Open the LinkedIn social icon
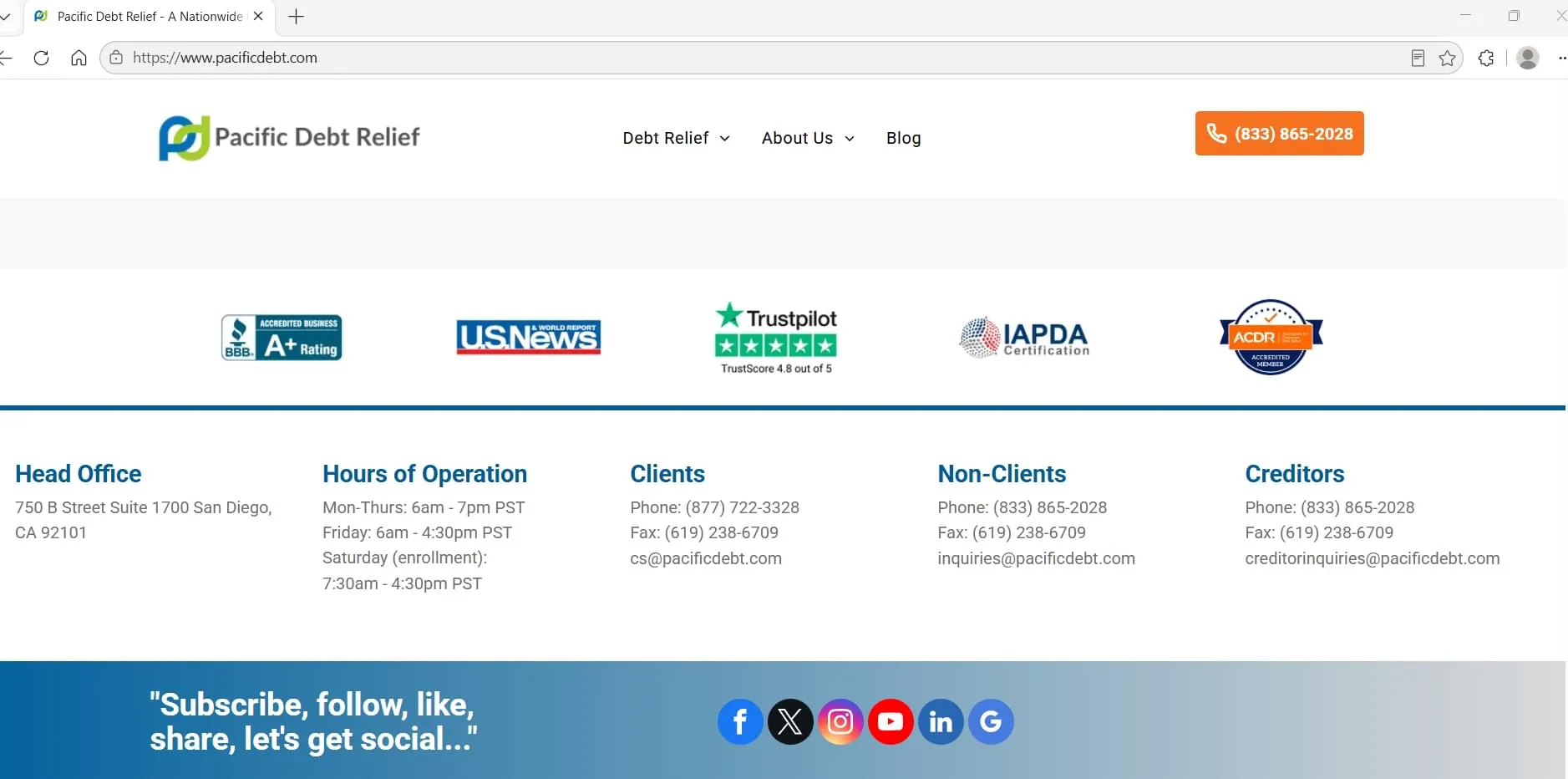 (941, 721)
